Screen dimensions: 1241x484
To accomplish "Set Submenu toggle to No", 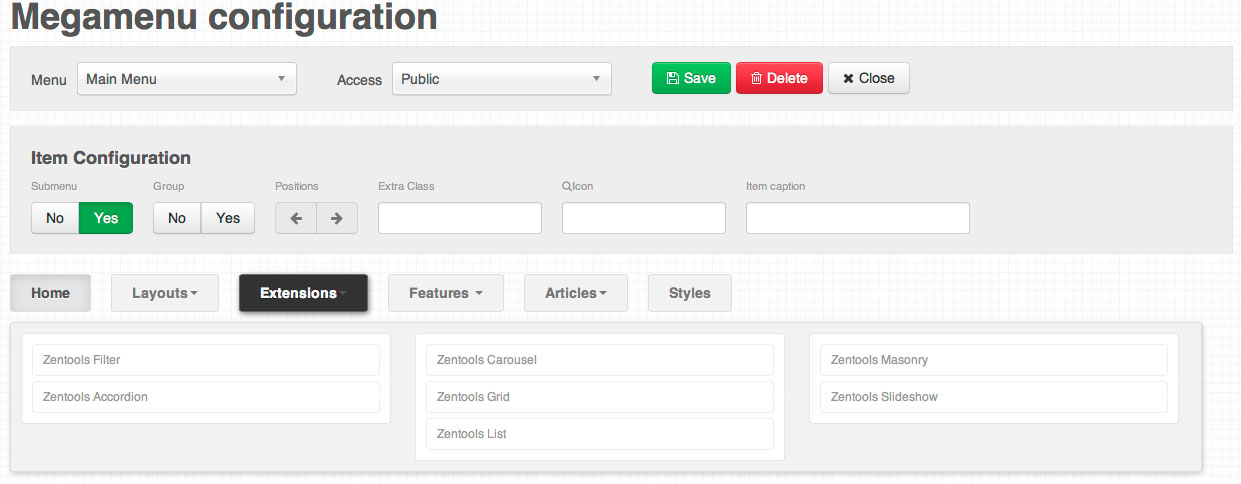I will click(55, 218).
